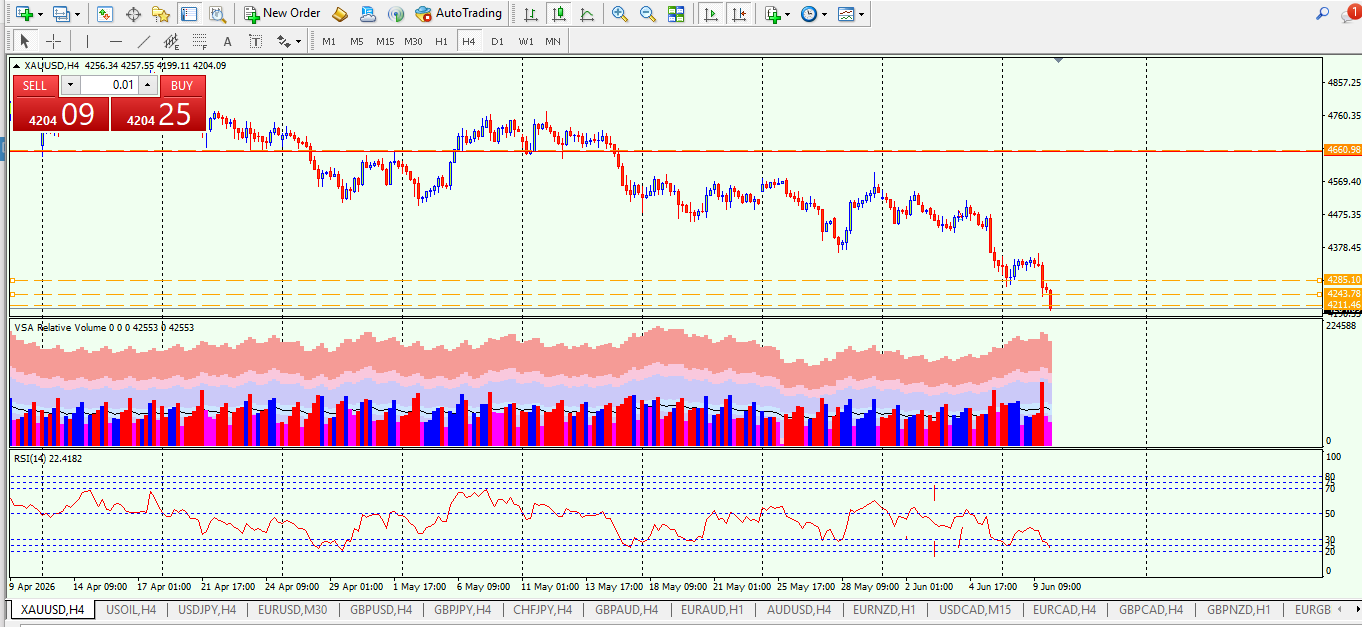Increase lot size with up arrow

coord(147,85)
